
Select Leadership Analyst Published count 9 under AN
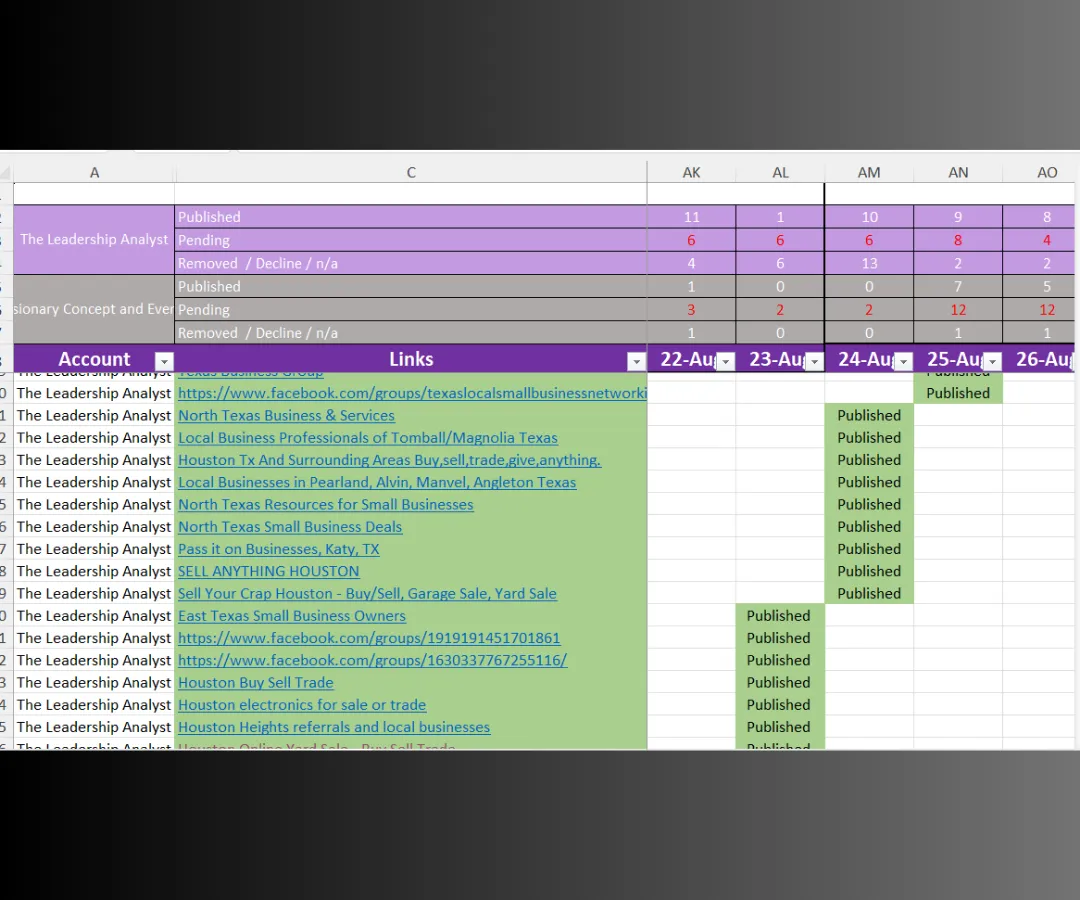958,217
